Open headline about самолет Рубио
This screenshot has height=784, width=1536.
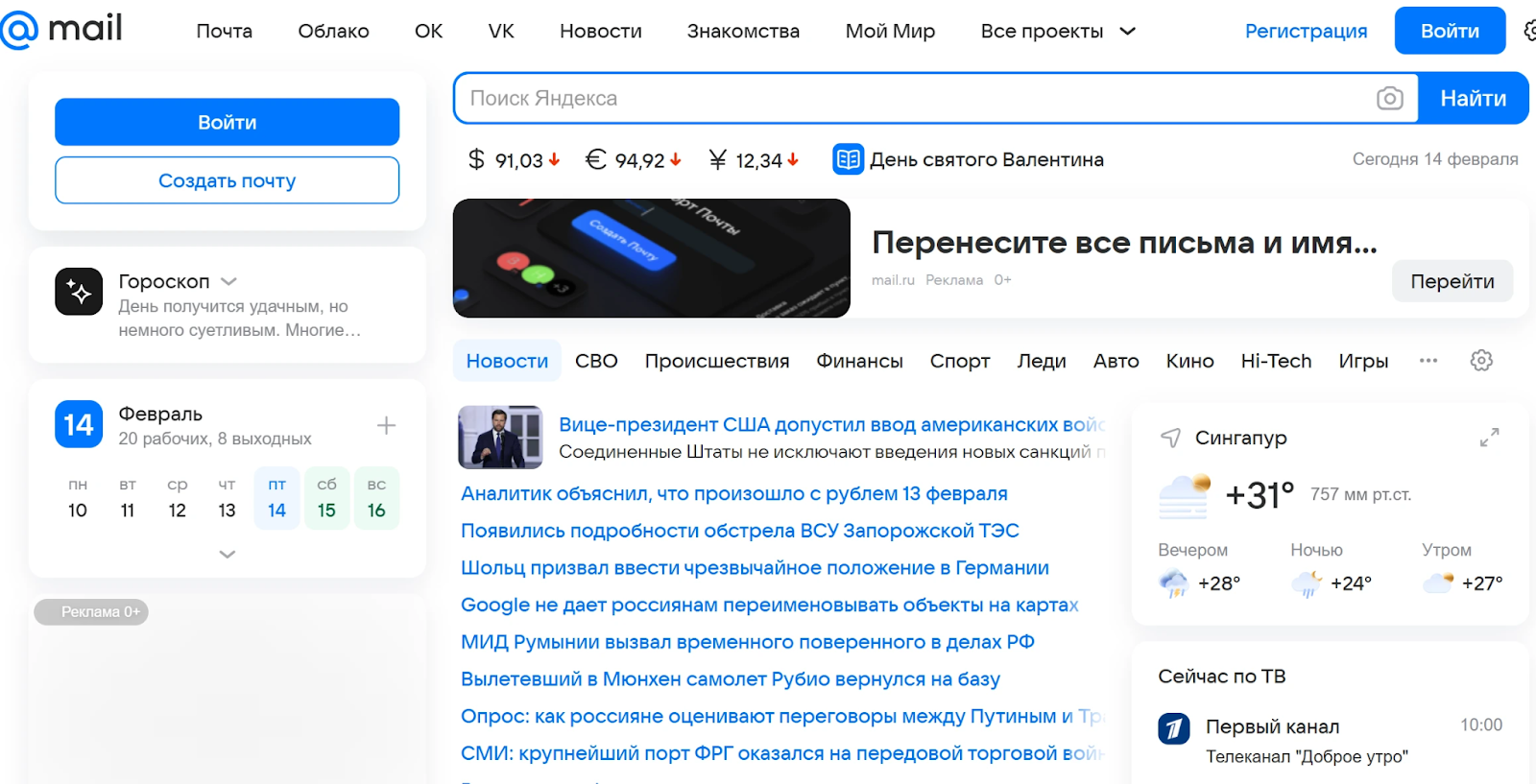click(731, 679)
